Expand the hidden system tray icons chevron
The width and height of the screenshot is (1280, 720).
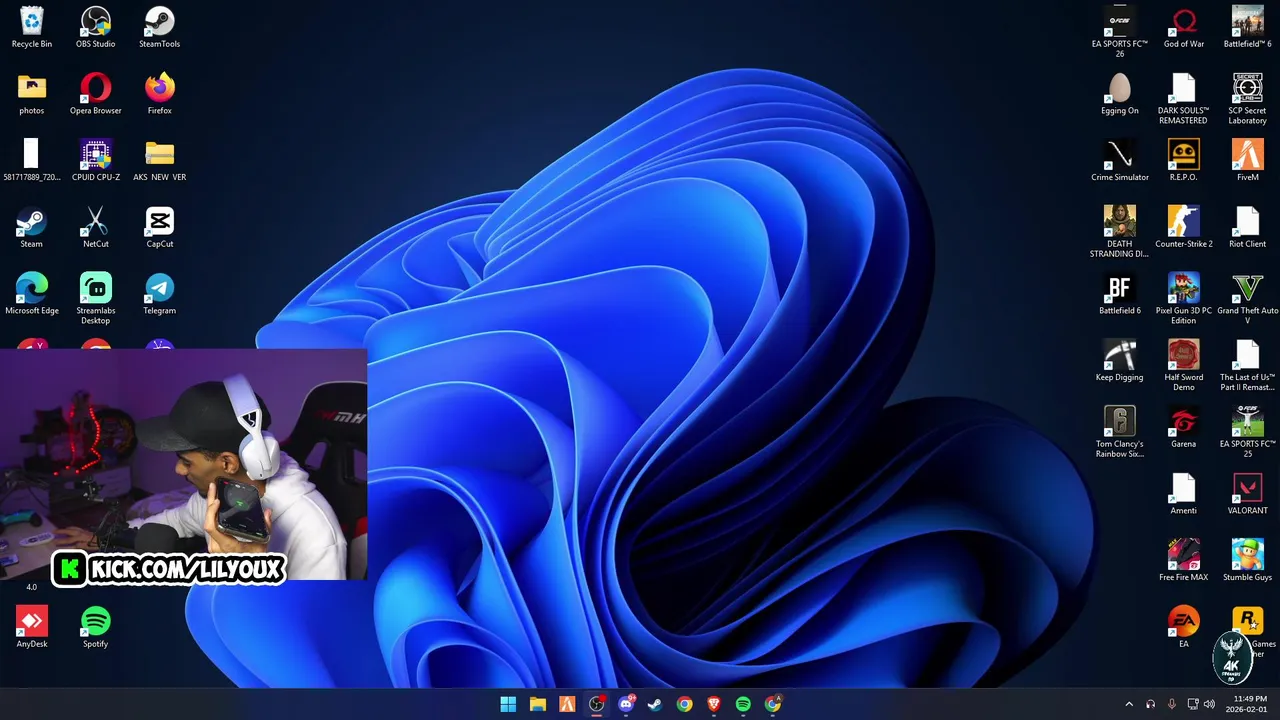pyautogui.click(x=1129, y=704)
